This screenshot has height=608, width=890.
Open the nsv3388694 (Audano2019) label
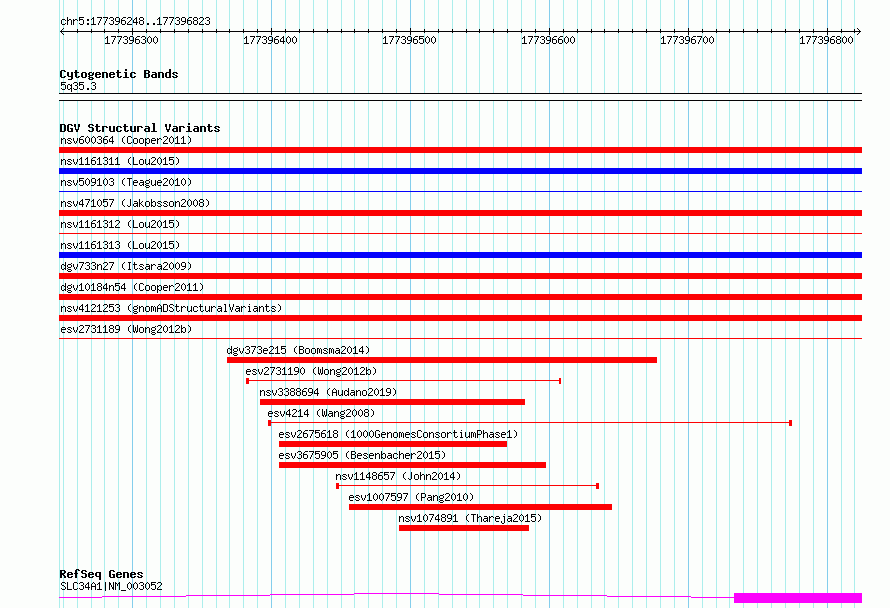328,392
